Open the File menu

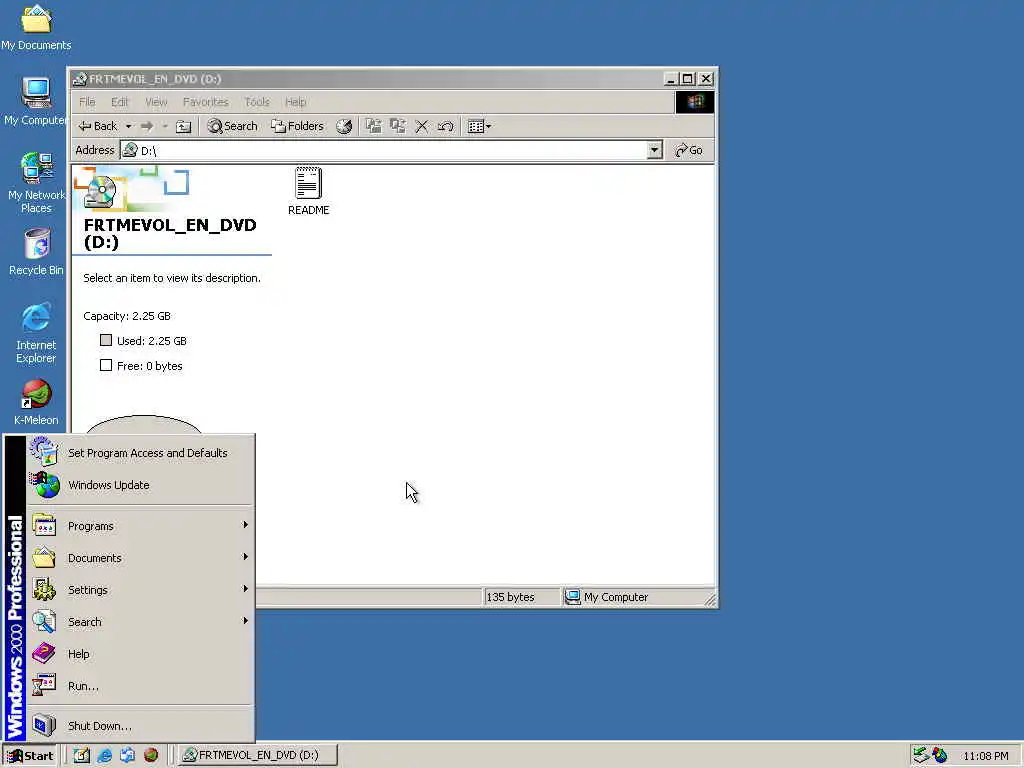[87, 102]
